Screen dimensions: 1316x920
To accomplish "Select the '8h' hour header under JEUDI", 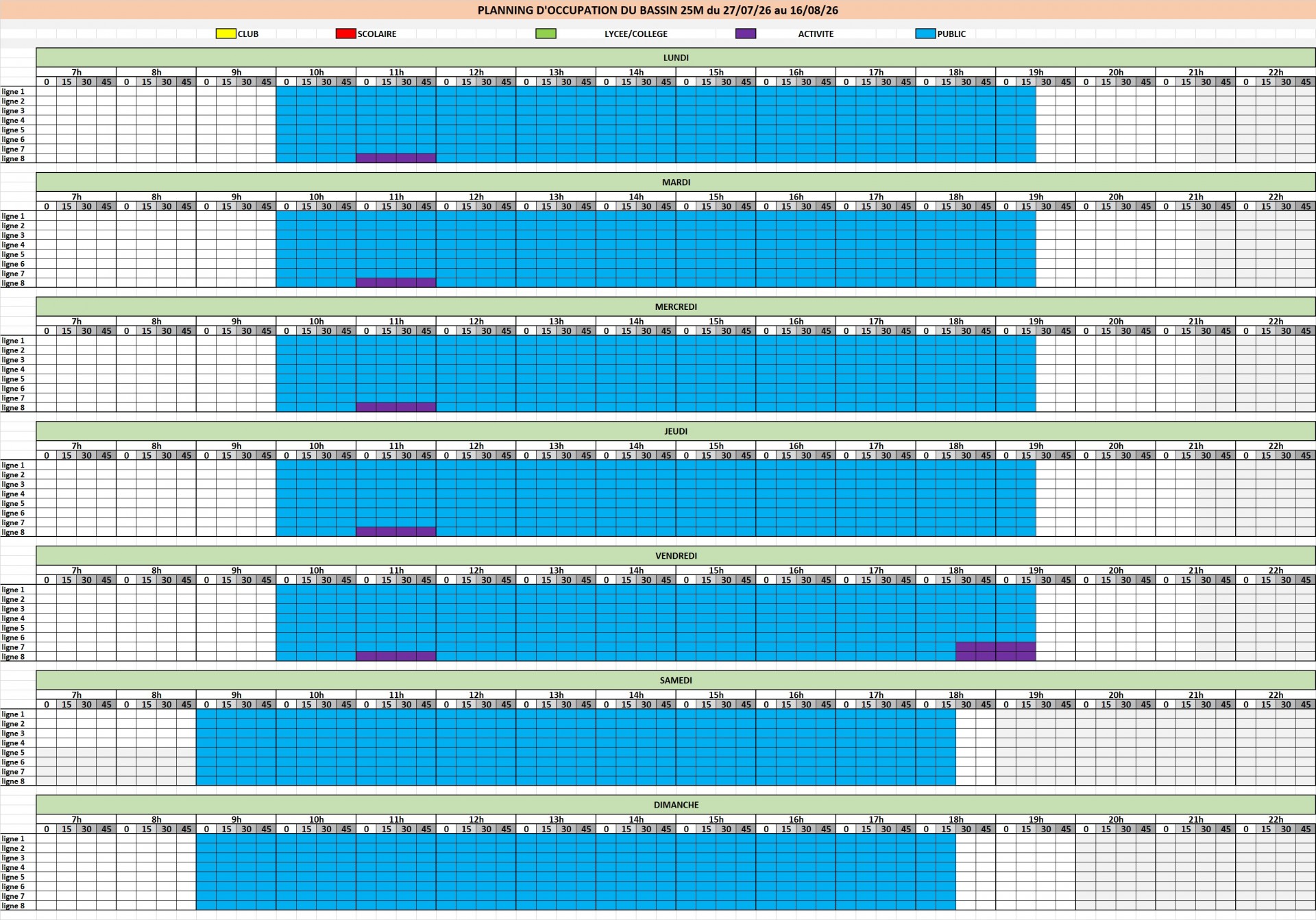I will (x=156, y=446).
